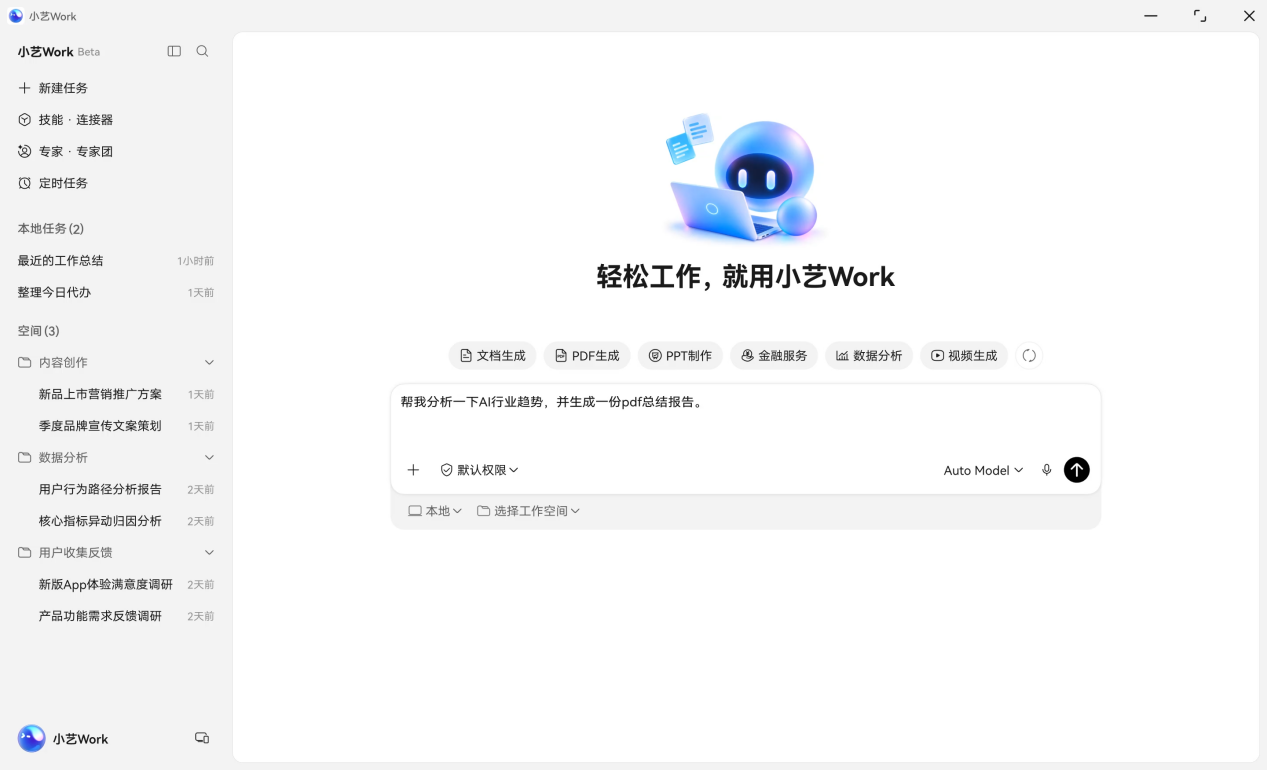
Task: Activate the microphone voice input
Action: [x=1046, y=470]
